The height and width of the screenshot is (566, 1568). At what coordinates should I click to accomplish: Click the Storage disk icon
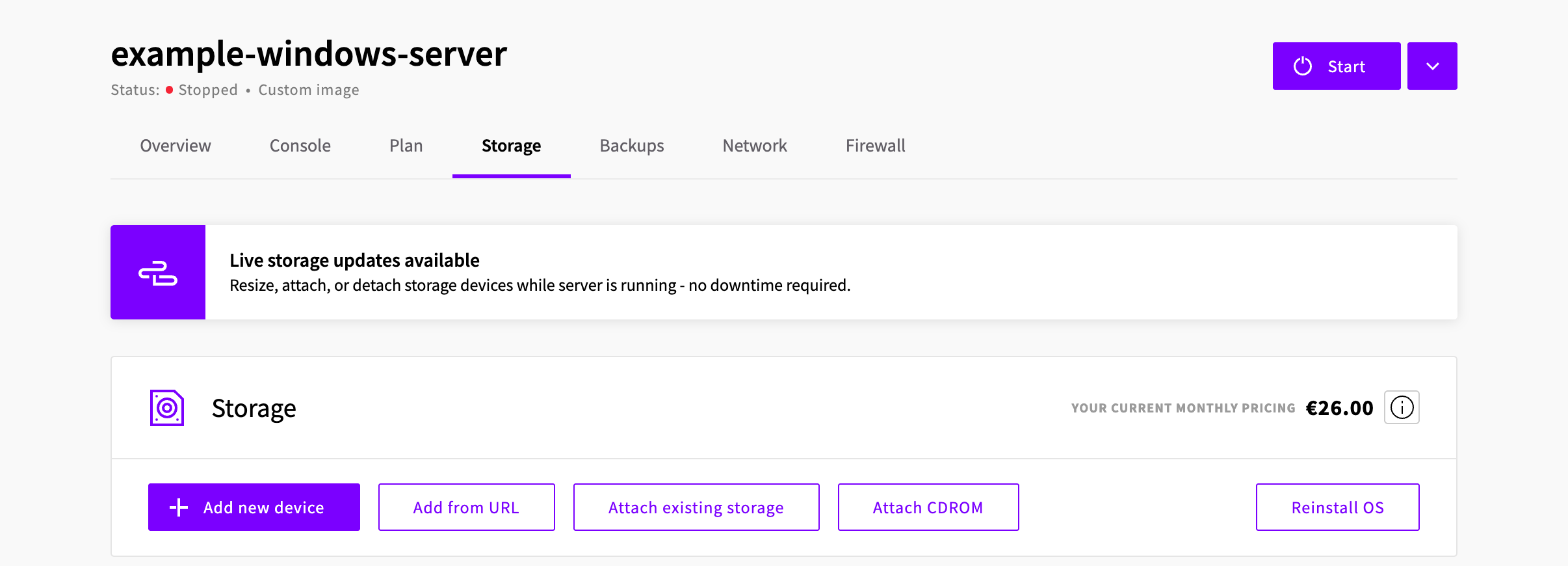167,408
